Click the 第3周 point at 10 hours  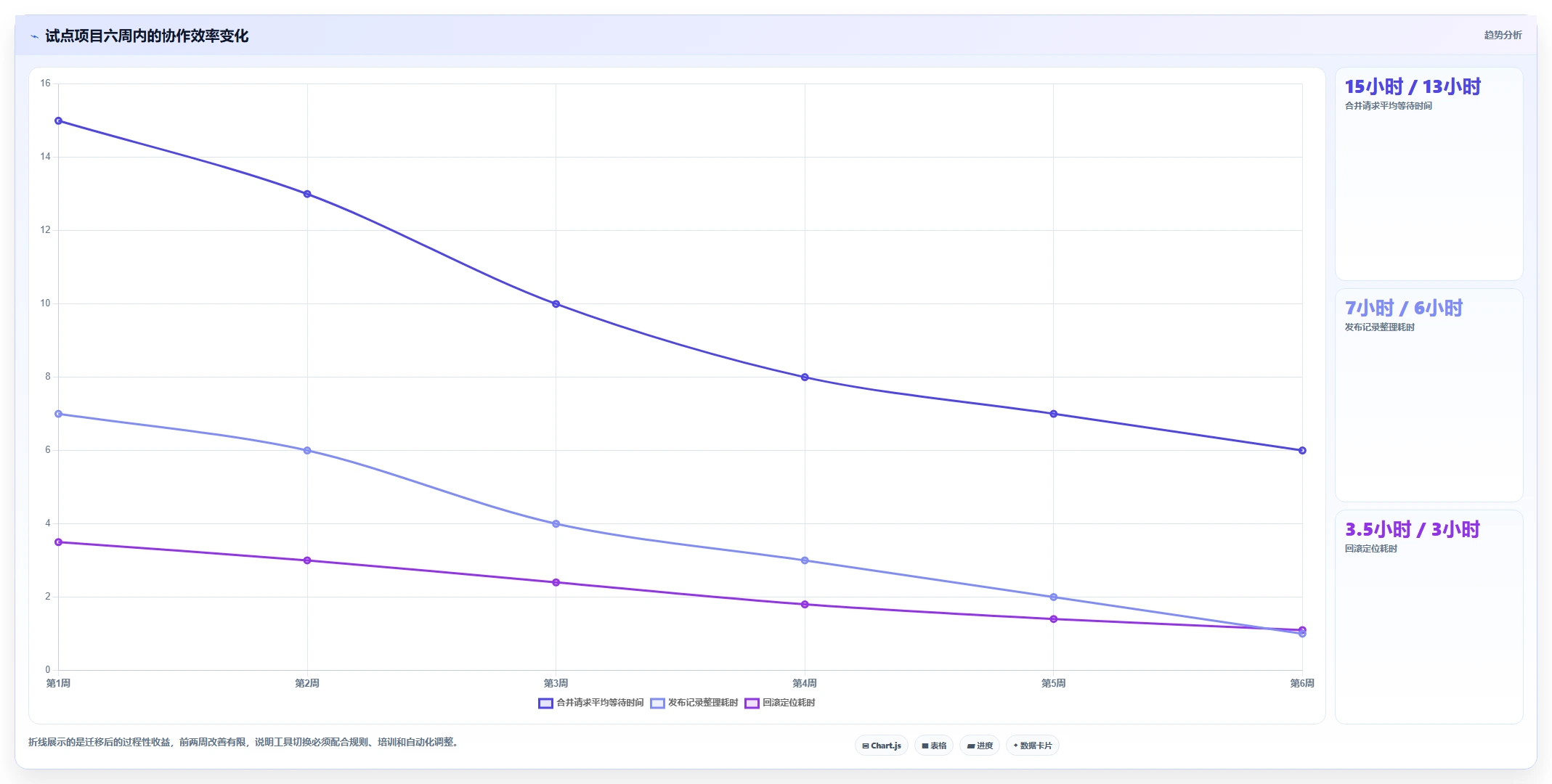click(556, 304)
